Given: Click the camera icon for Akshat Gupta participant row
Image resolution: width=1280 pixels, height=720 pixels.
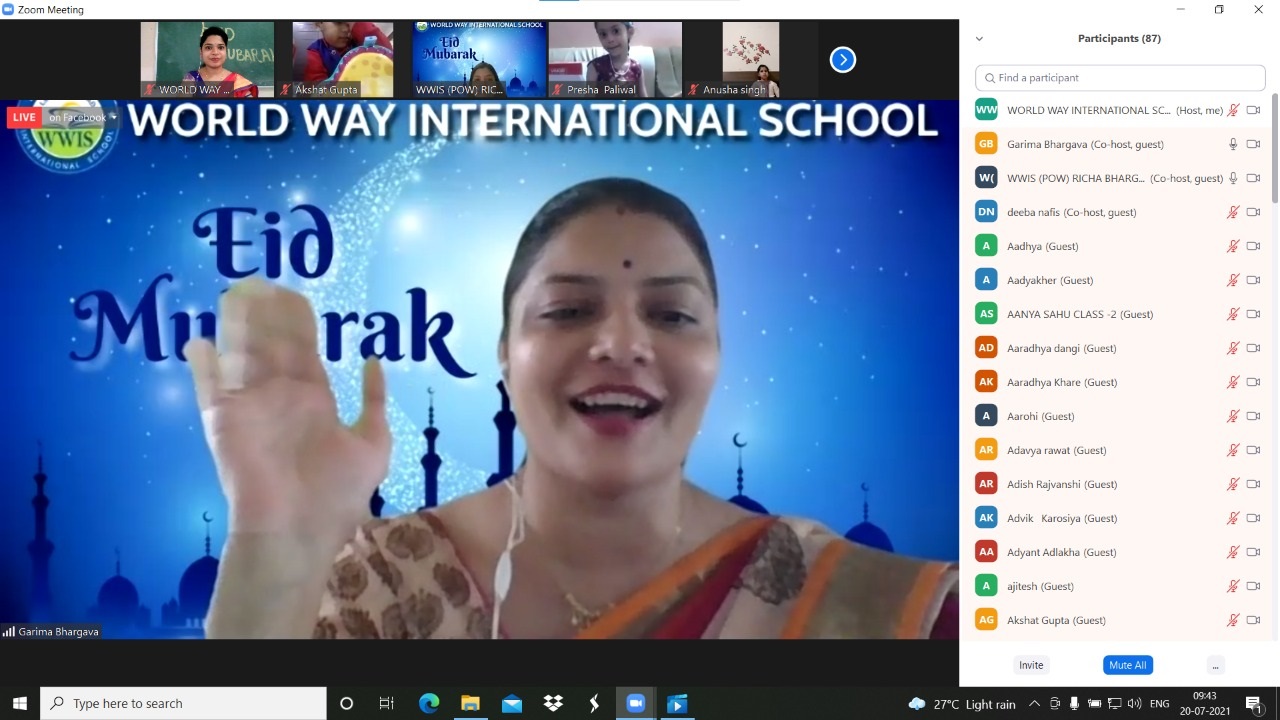Looking at the screenshot, I should 1253,620.
